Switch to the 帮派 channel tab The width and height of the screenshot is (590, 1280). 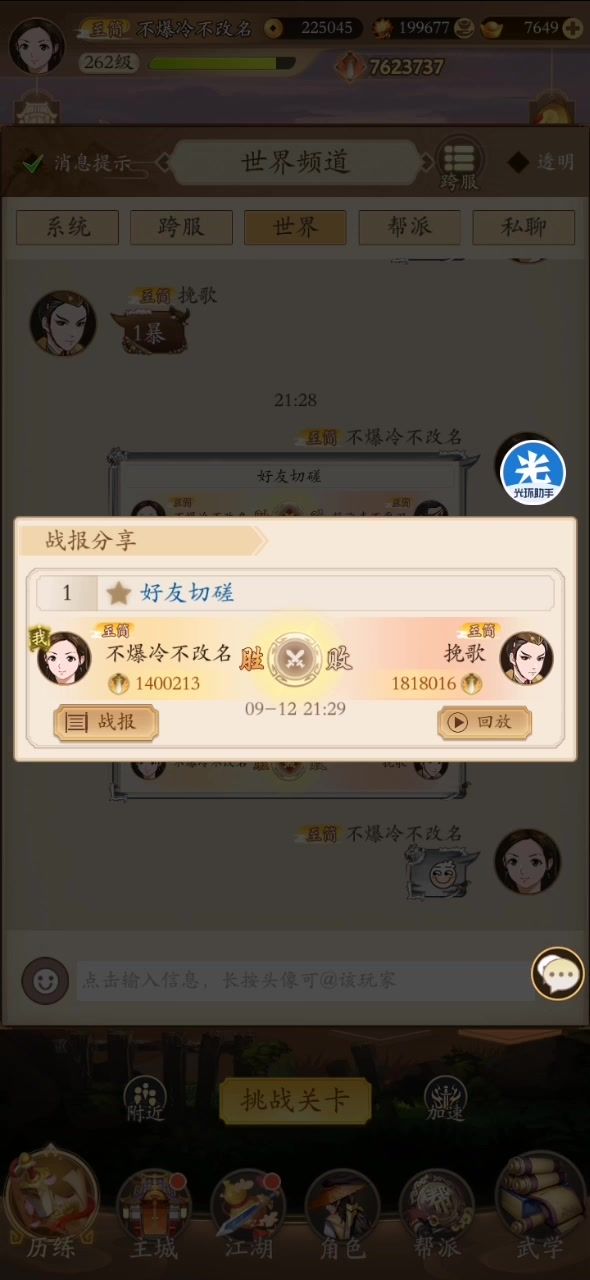click(x=409, y=227)
